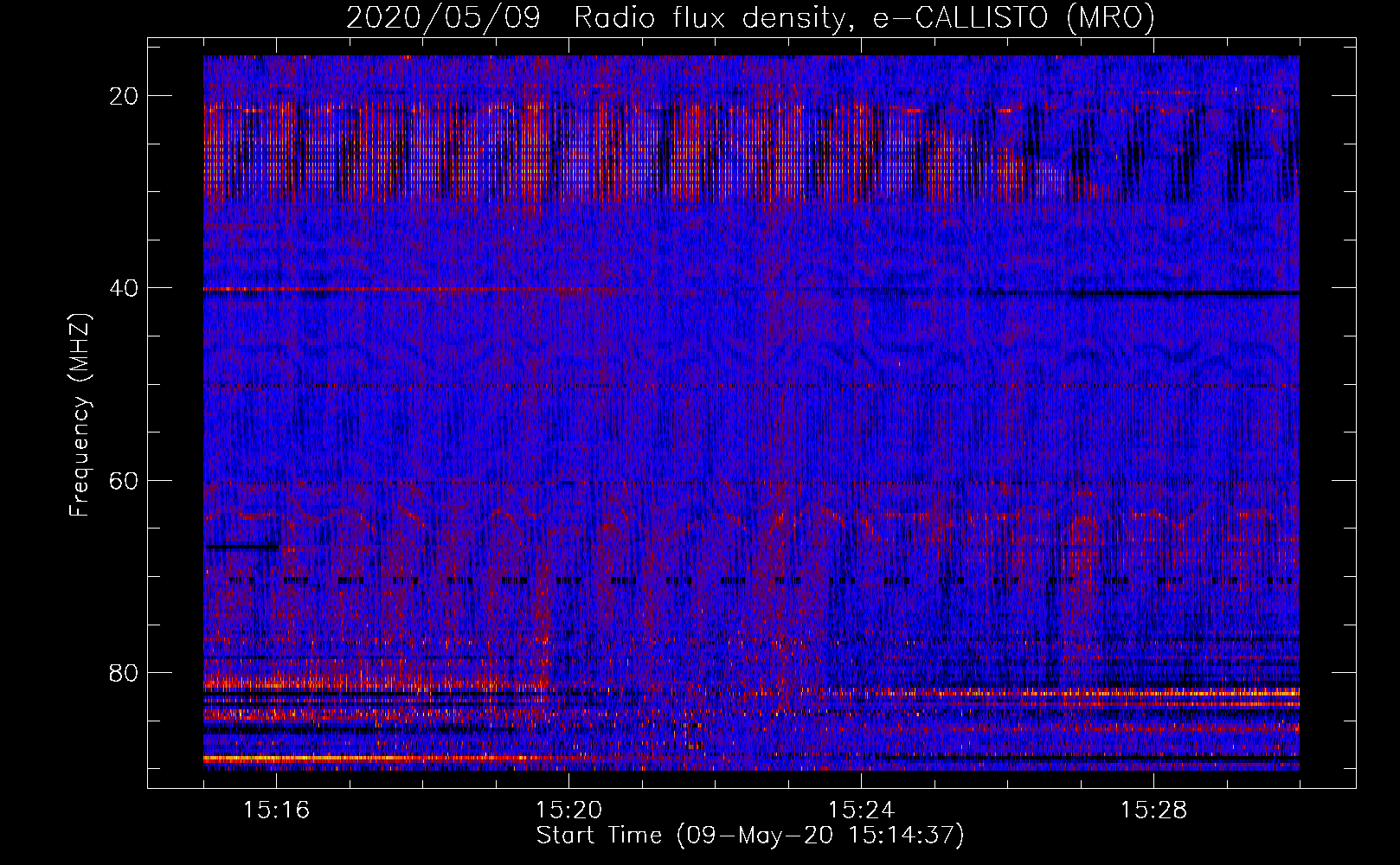Click the time tick label '15:24'
The image size is (1400, 865).
pyautogui.click(x=862, y=811)
